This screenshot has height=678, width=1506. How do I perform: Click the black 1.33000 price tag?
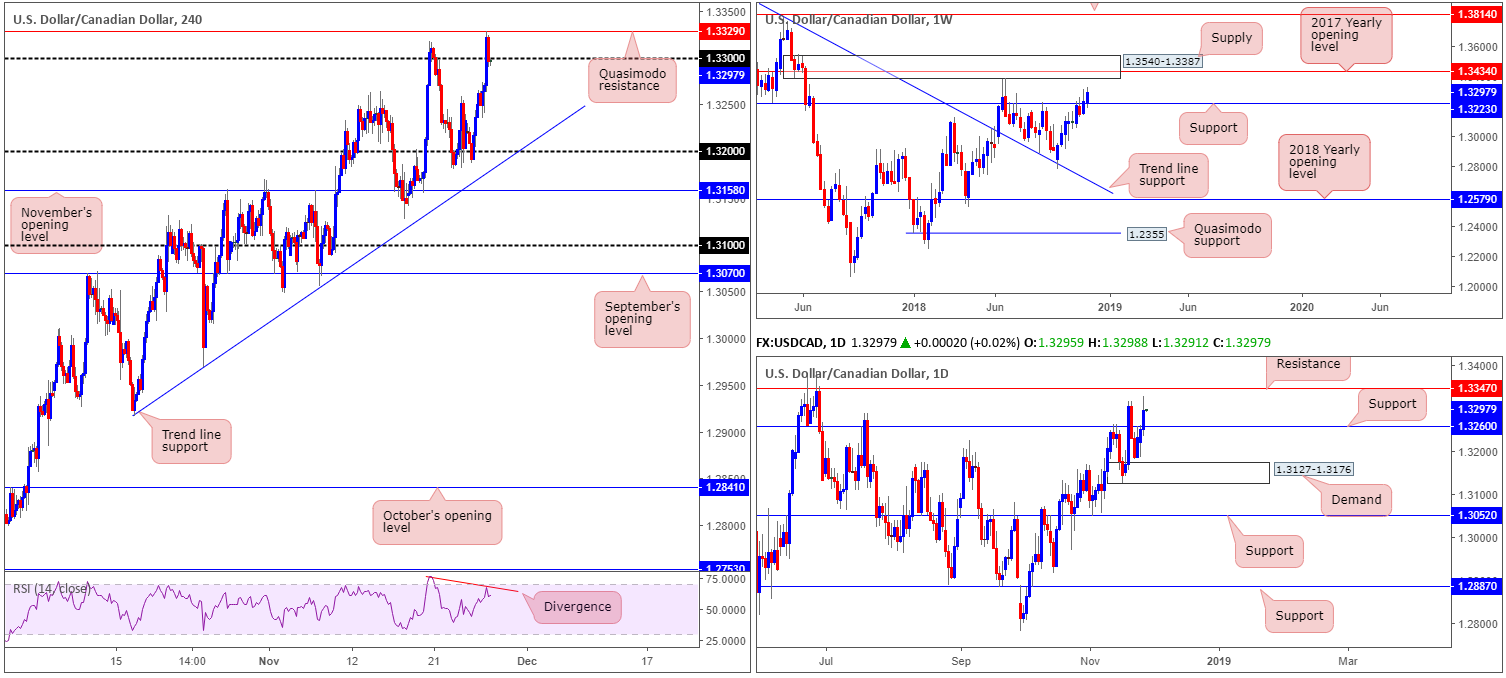click(724, 59)
